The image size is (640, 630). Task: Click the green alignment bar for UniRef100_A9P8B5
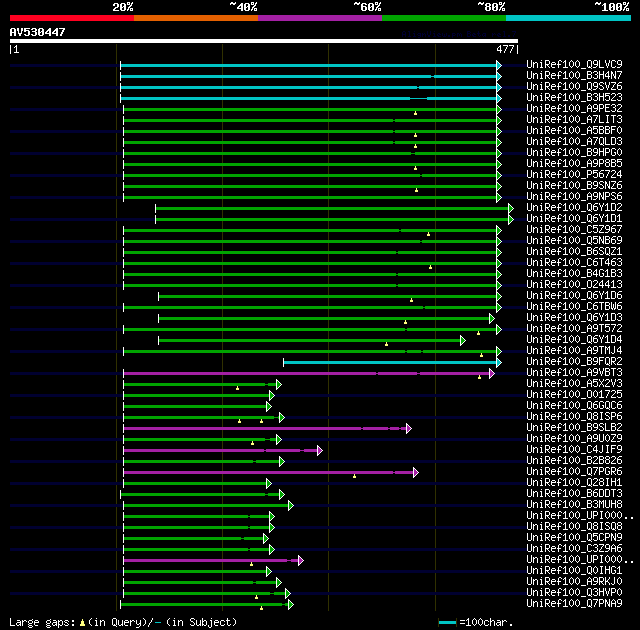coord(310,164)
